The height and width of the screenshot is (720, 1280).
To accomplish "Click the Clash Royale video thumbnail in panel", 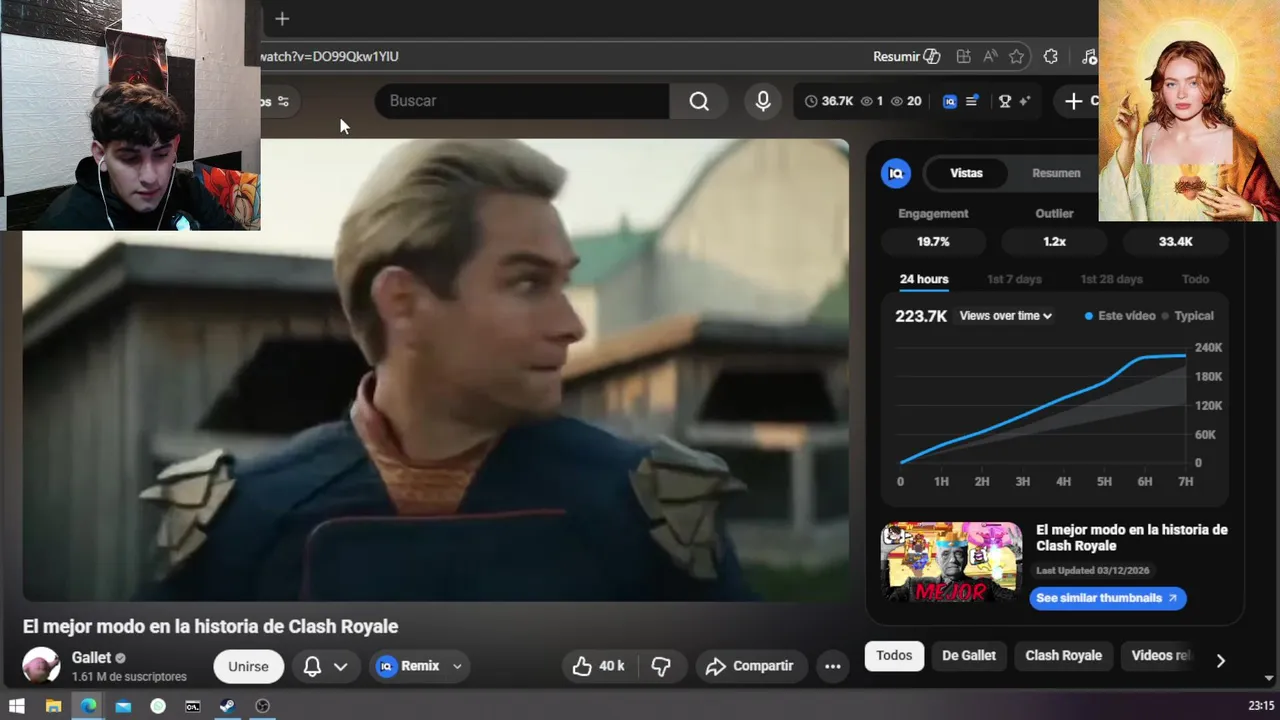I will [x=951, y=562].
